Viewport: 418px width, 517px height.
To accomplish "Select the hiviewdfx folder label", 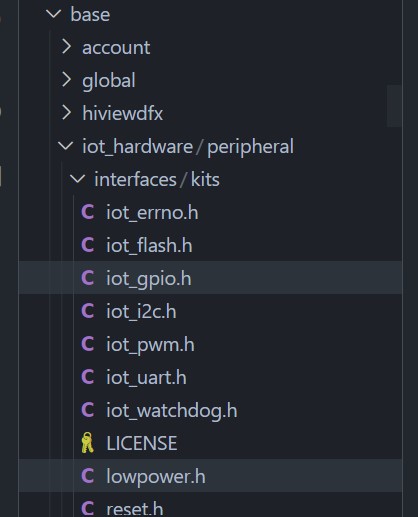I will coord(123,113).
